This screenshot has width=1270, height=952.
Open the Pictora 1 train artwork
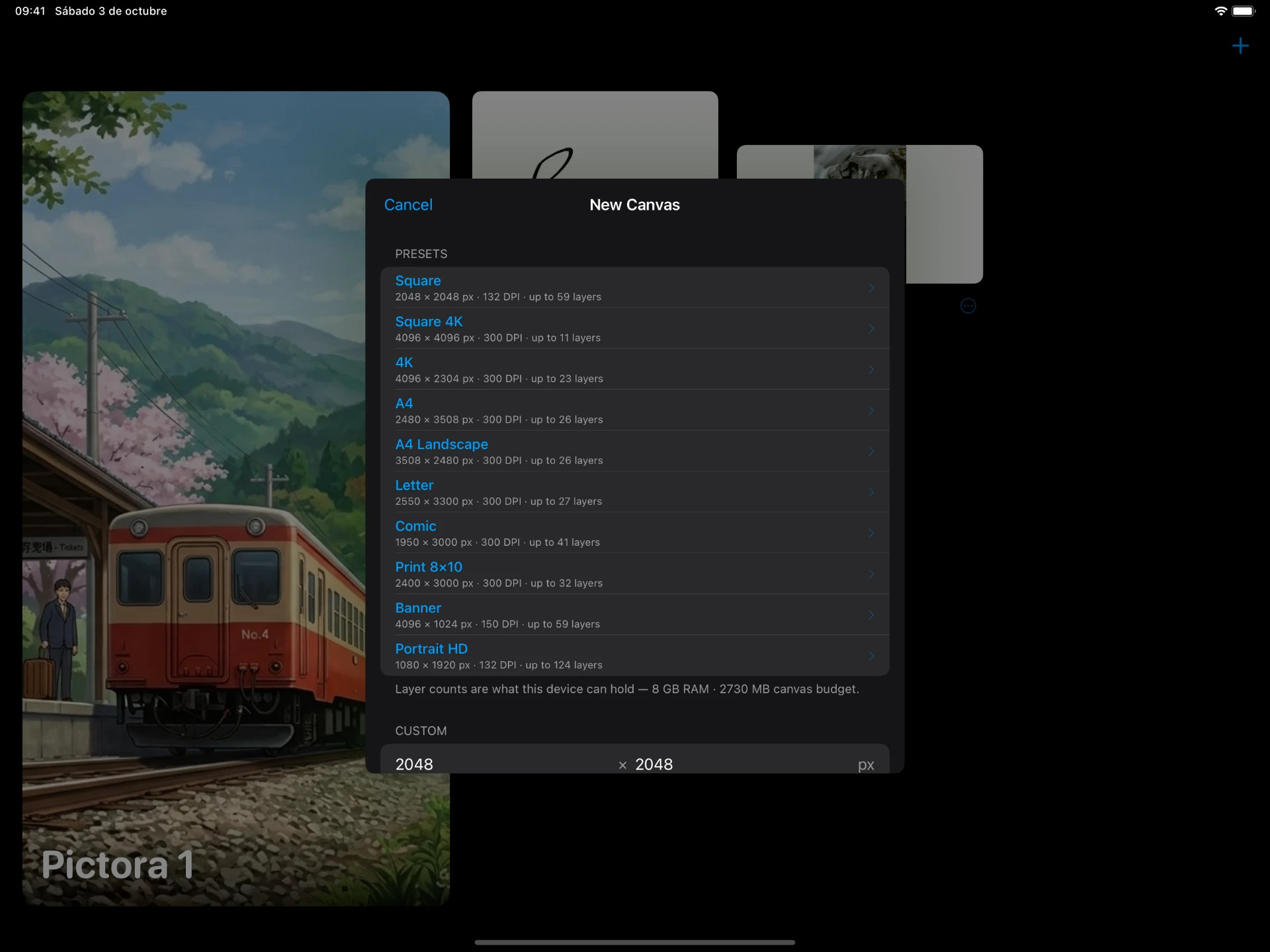pyautogui.click(x=235, y=498)
